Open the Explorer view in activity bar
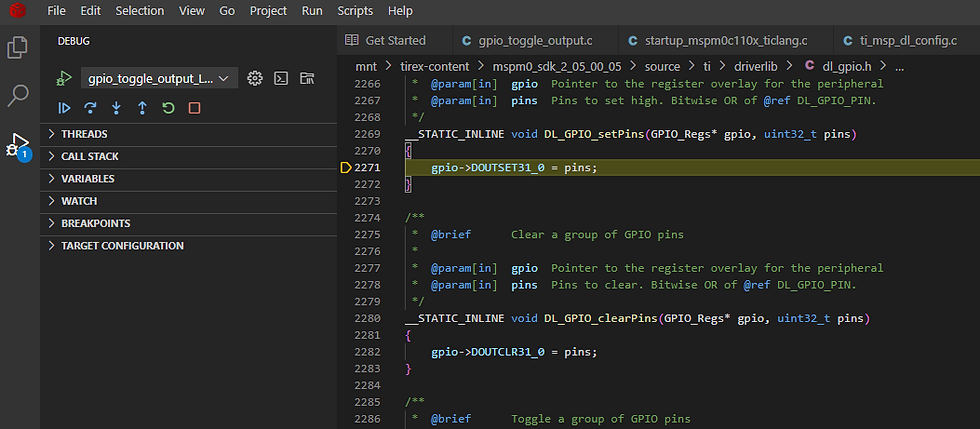 pos(18,47)
